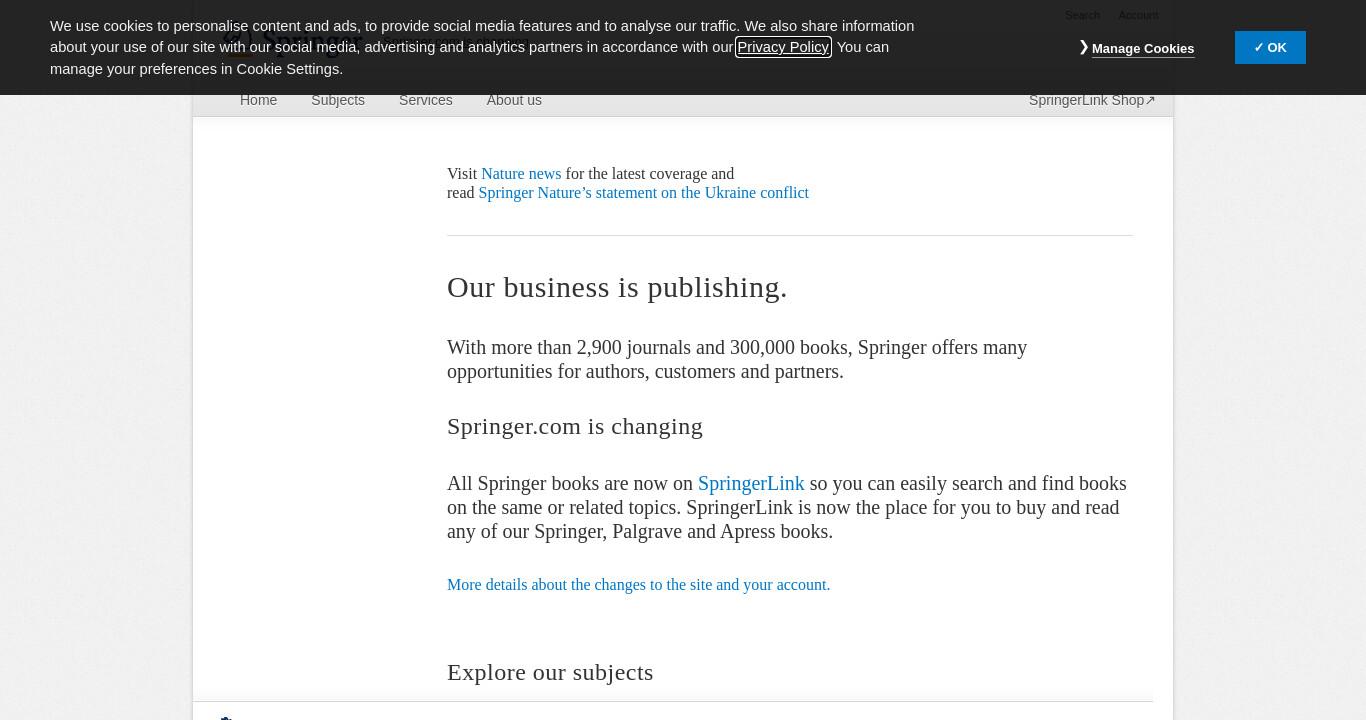The width and height of the screenshot is (1366, 720).
Task: Click the dimmed Search link at top
Action: click(x=1082, y=15)
